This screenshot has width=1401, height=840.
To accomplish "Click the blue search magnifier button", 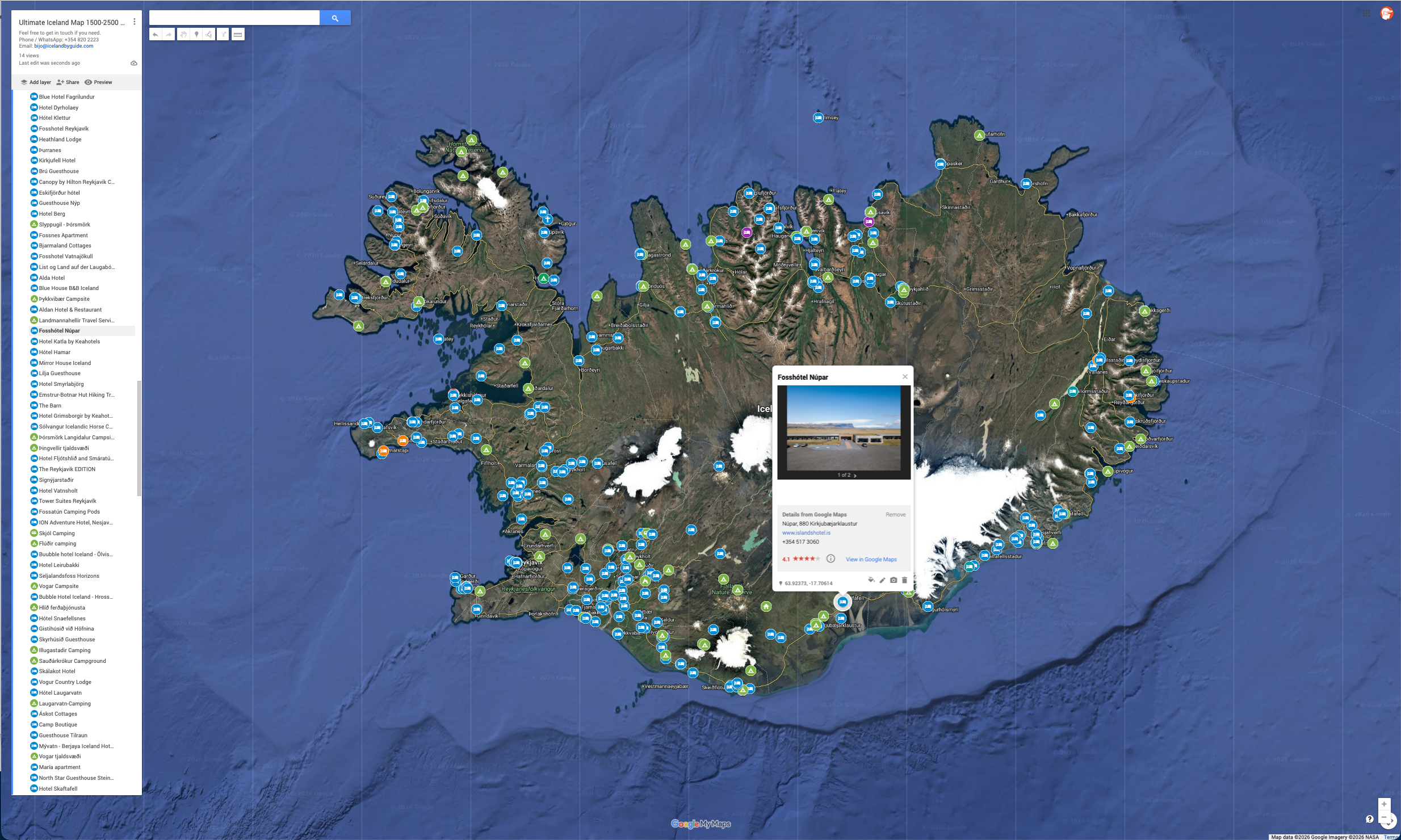I will tap(335, 18).
